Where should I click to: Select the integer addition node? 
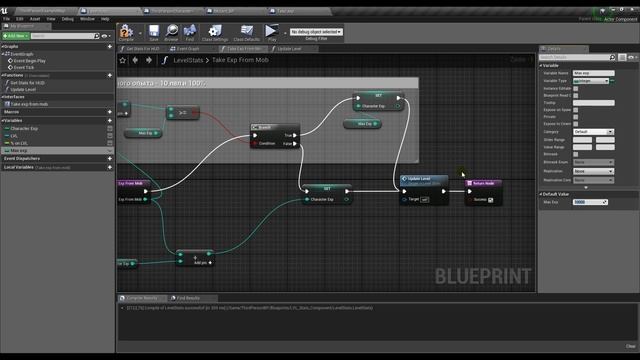click(195, 258)
